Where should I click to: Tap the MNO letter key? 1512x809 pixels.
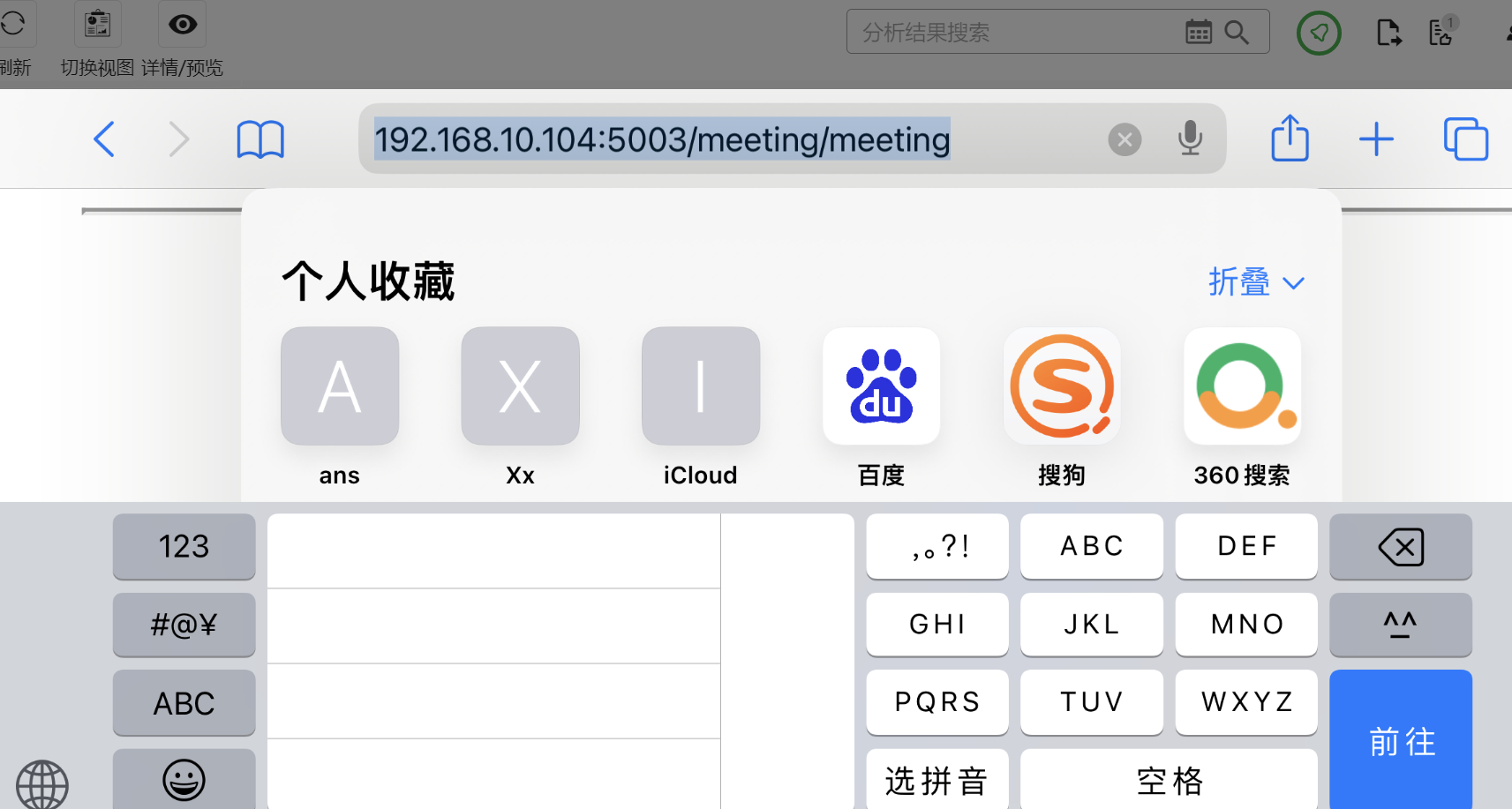pos(1246,625)
